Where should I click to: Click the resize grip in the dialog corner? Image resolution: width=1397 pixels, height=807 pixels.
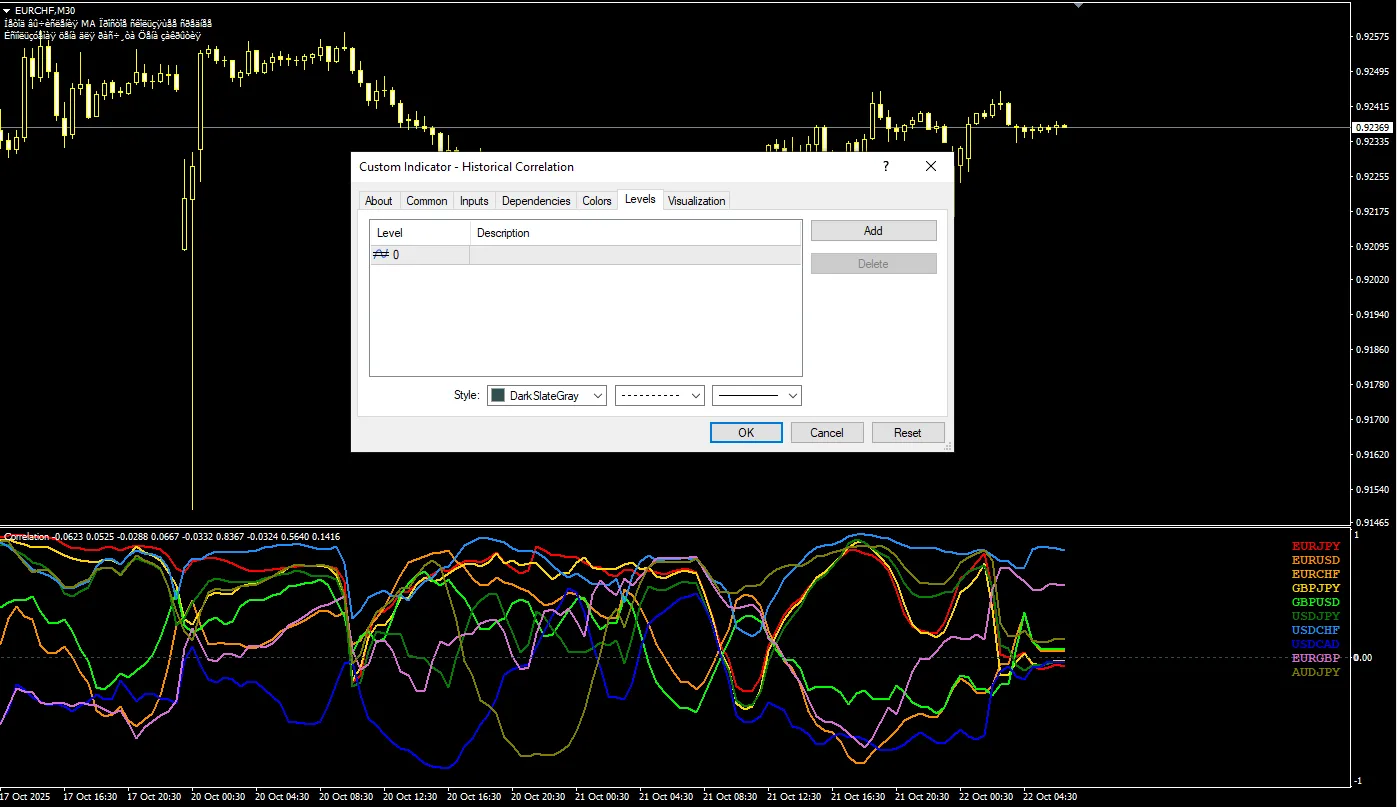(946, 446)
